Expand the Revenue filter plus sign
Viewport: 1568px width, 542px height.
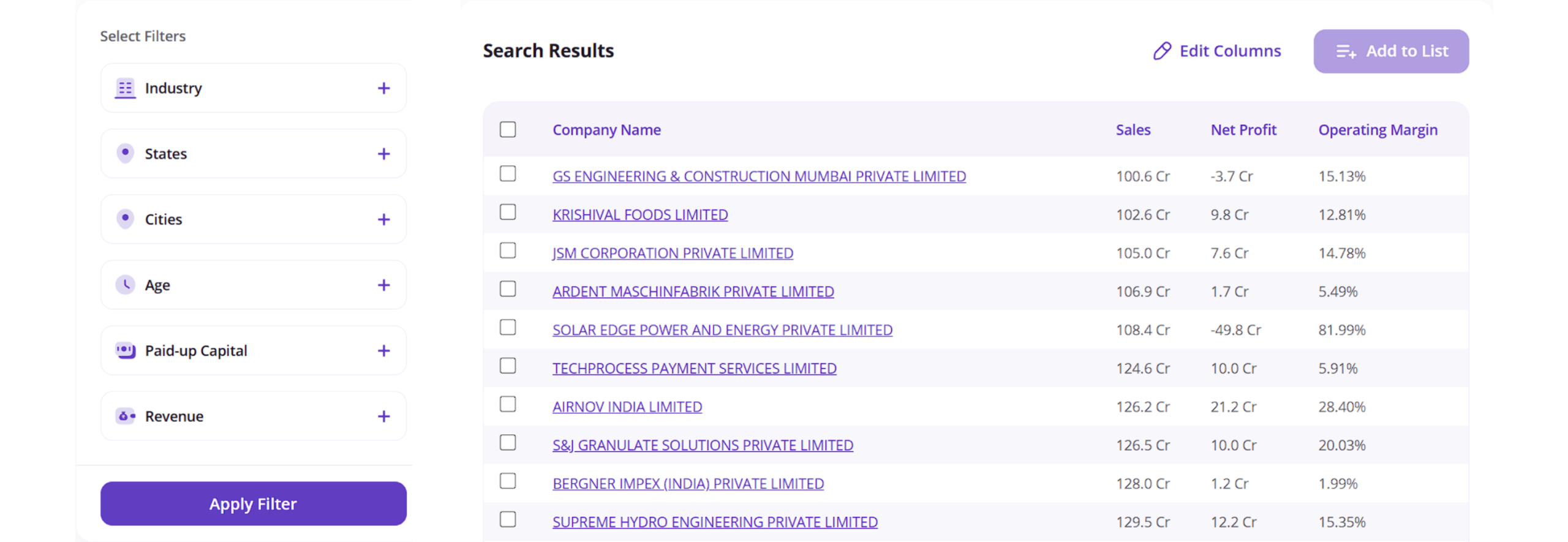point(383,416)
